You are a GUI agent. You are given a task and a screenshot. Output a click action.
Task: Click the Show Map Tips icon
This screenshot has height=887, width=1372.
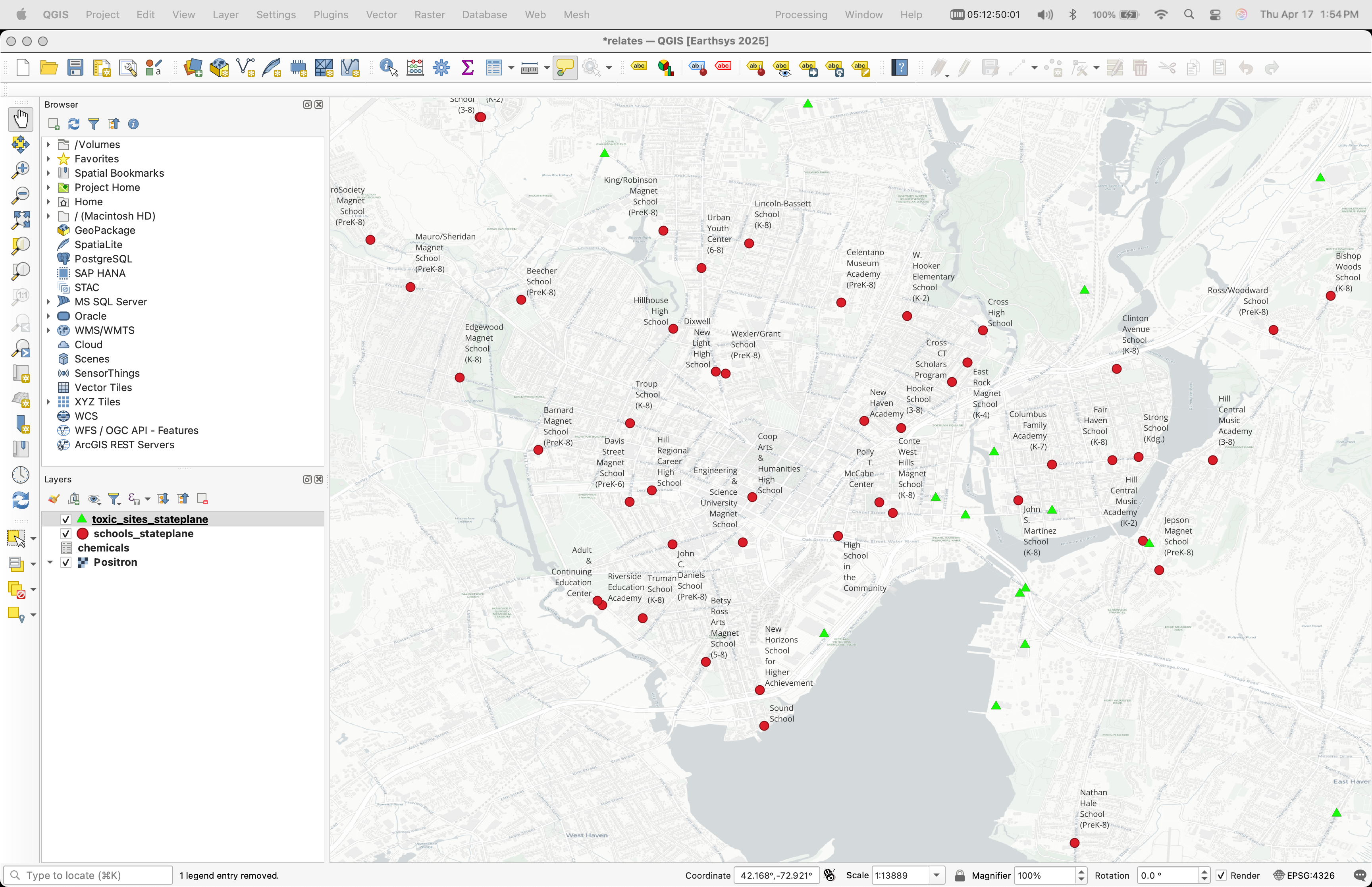click(565, 68)
